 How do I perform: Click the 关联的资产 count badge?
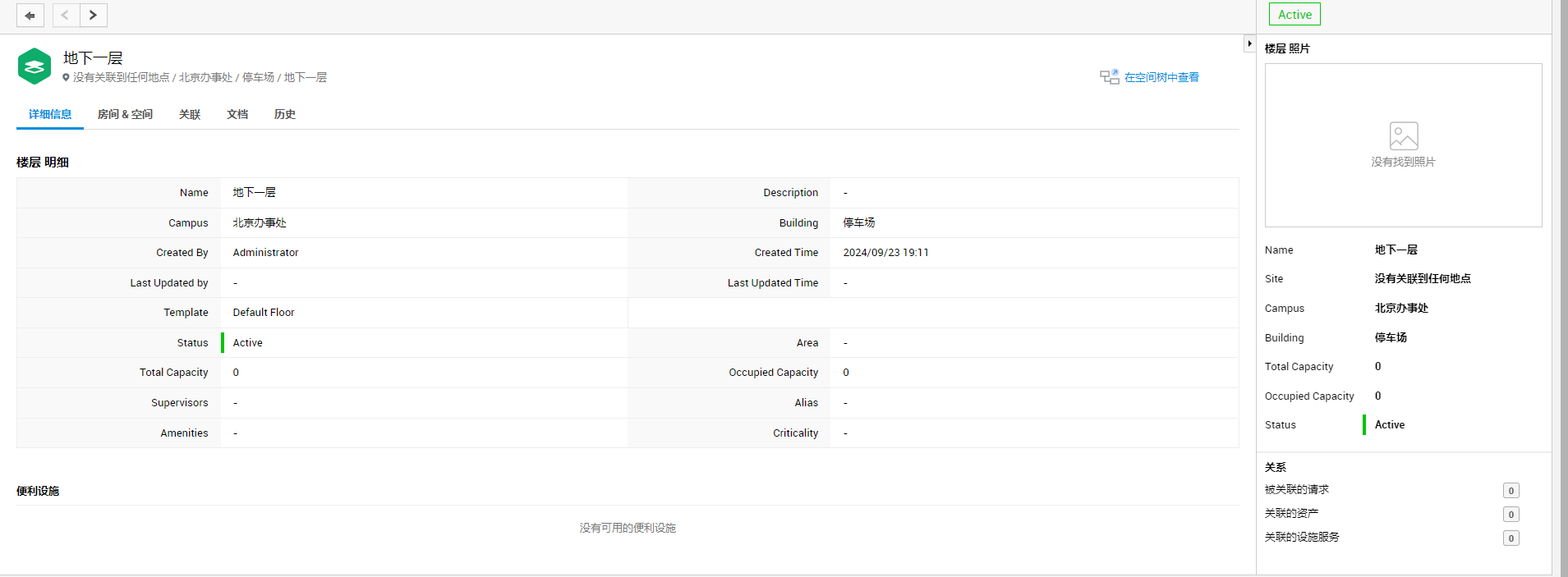(x=1511, y=514)
